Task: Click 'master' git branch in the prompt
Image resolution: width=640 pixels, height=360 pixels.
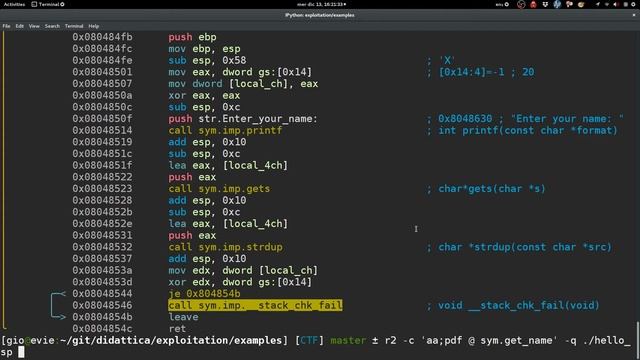Action: point(348,340)
